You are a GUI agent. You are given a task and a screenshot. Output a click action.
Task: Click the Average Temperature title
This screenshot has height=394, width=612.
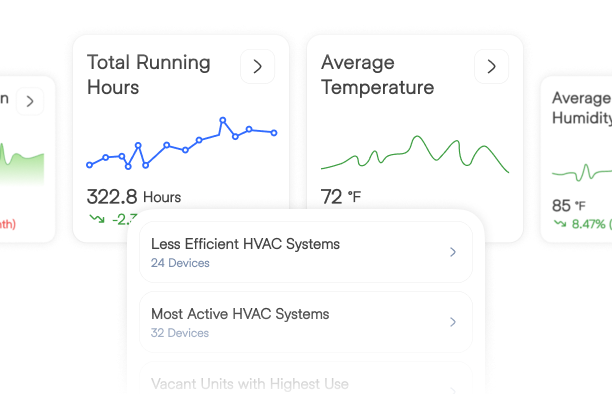(x=377, y=75)
